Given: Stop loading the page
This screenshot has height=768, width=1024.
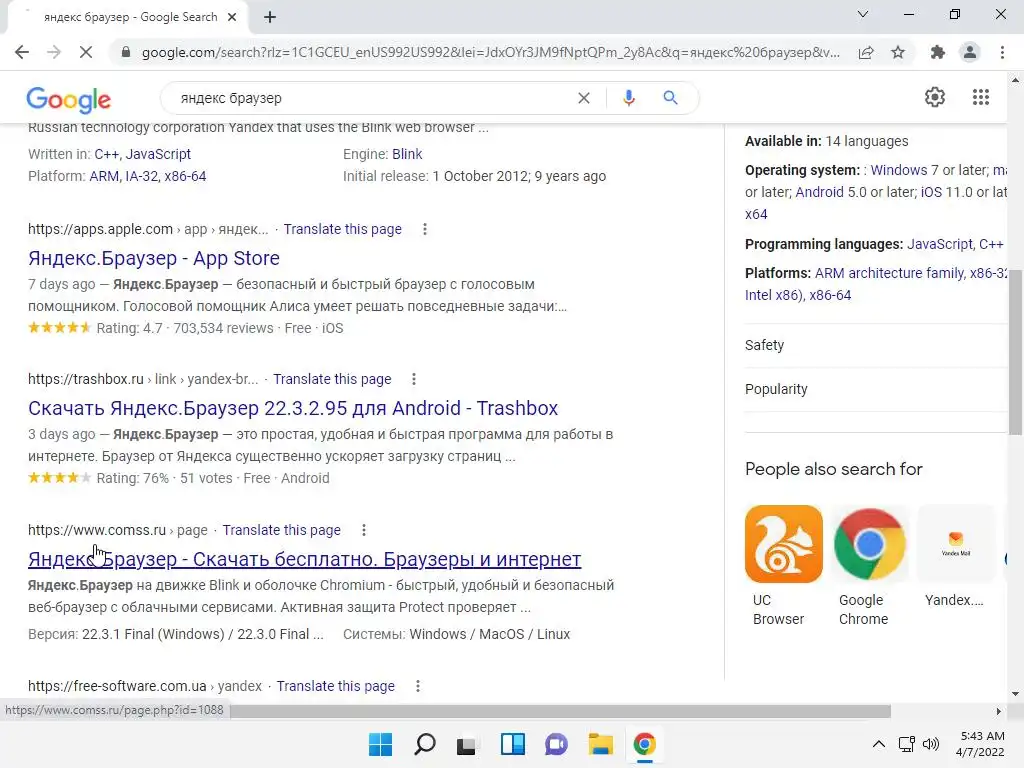Looking at the screenshot, I should (x=86, y=52).
